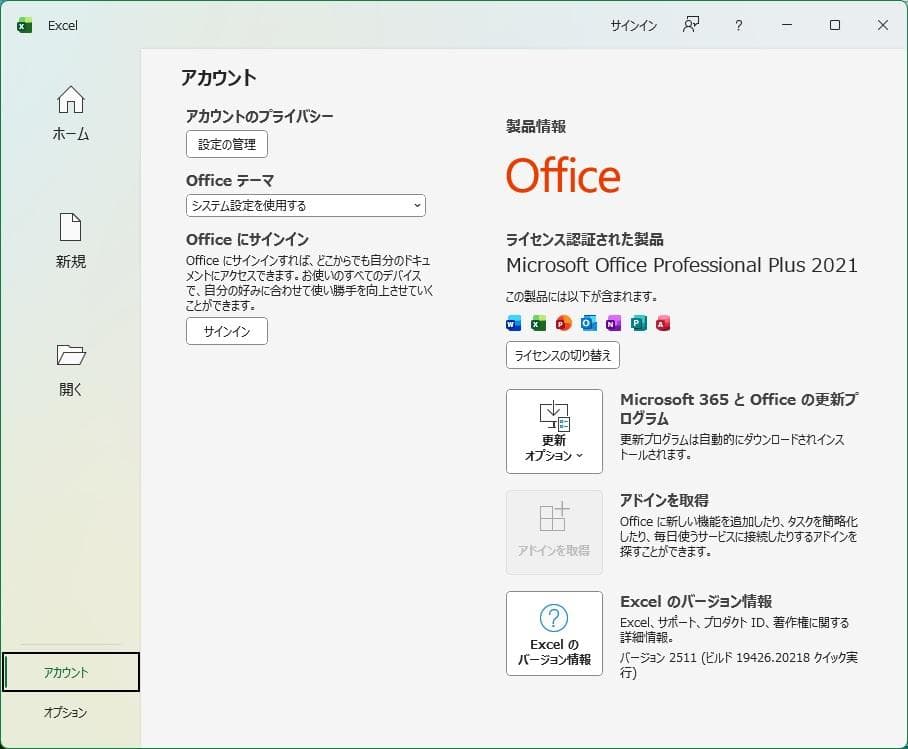Click the この製品には以下が含まれます text
Screen dimensions: 908x749
click(581, 297)
